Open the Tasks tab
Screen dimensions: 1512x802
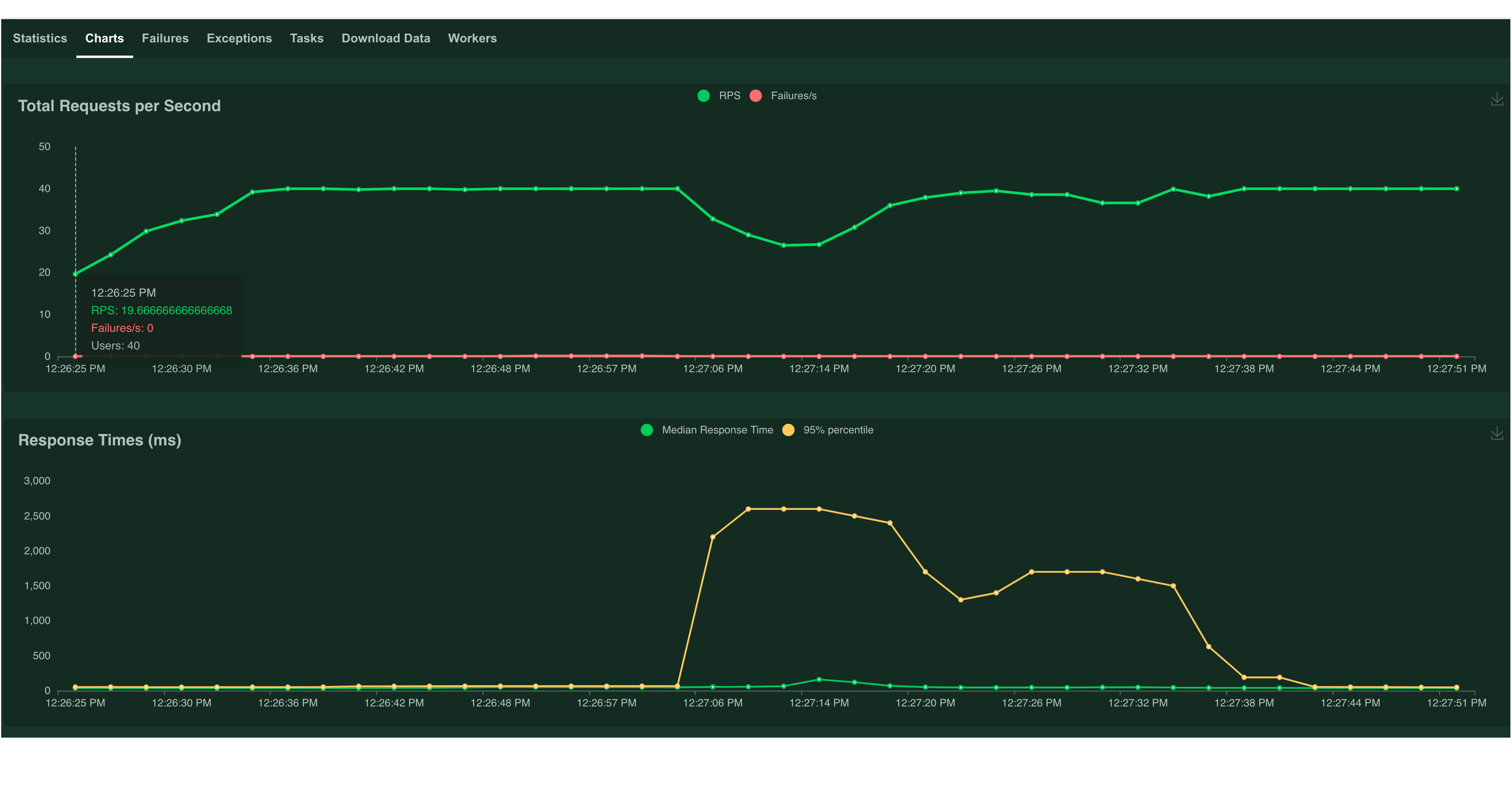pos(306,38)
